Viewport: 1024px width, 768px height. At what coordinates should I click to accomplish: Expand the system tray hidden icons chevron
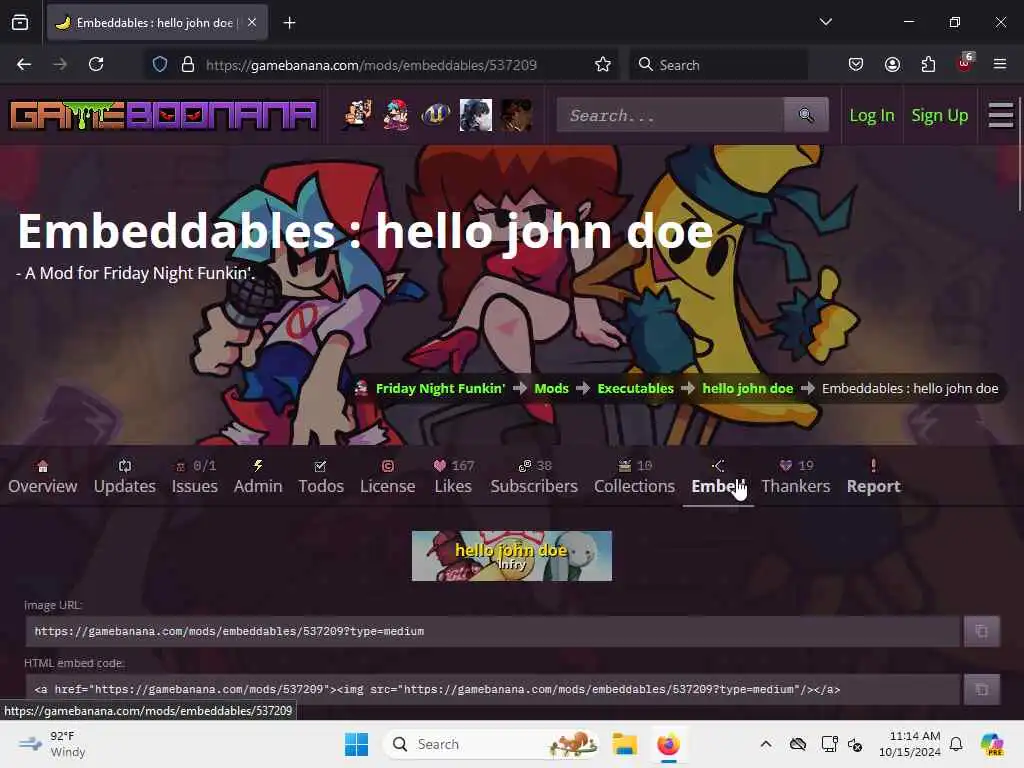pyautogui.click(x=766, y=744)
